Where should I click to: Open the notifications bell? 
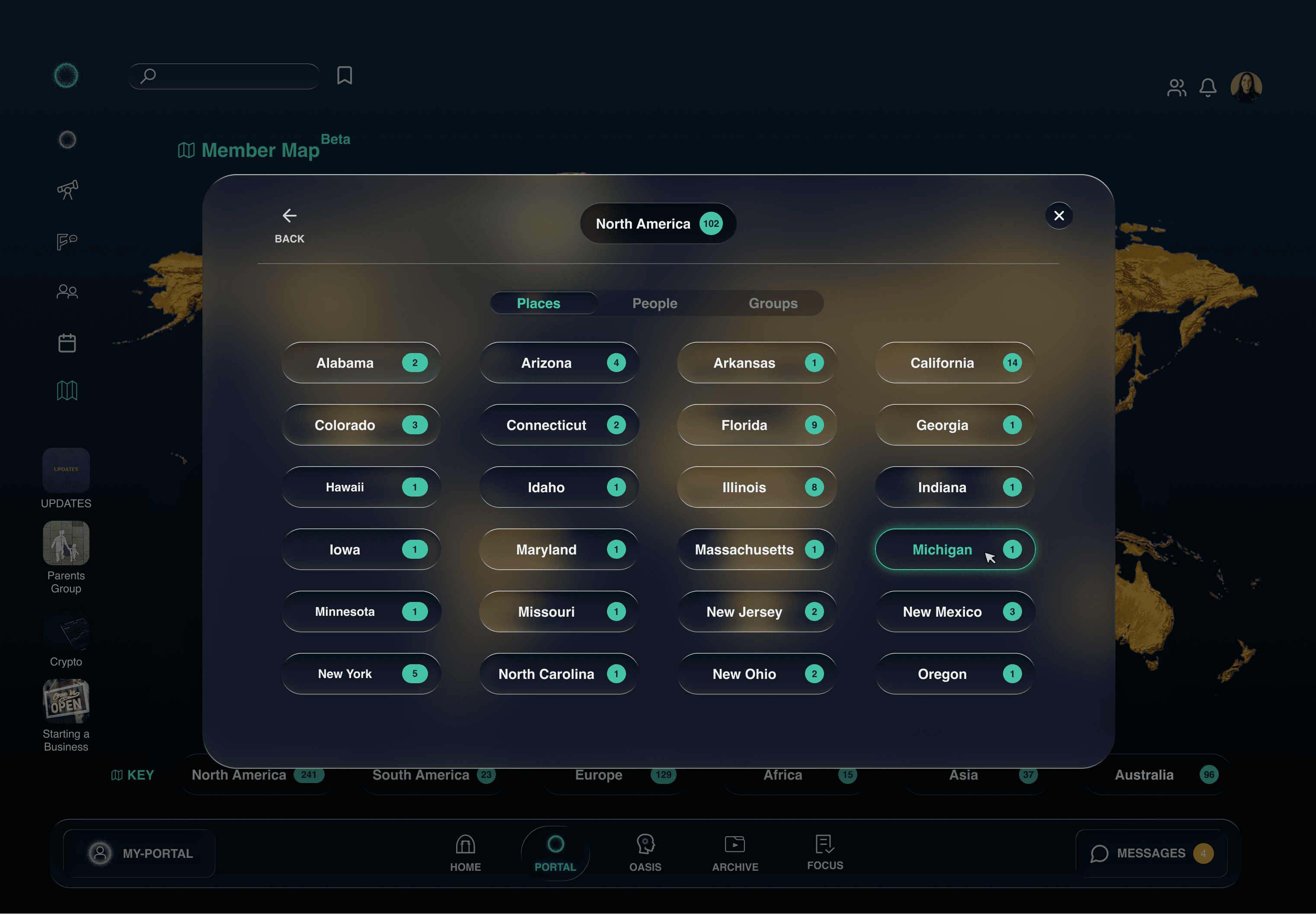(1208, 88)
